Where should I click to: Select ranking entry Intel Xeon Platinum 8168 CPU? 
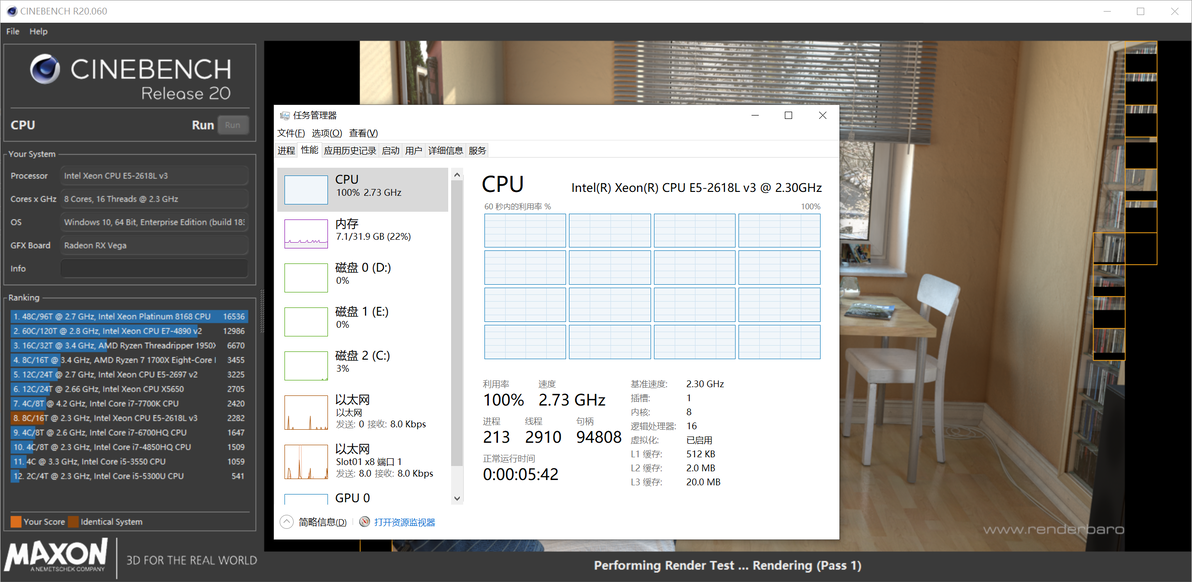coord(129,316)
